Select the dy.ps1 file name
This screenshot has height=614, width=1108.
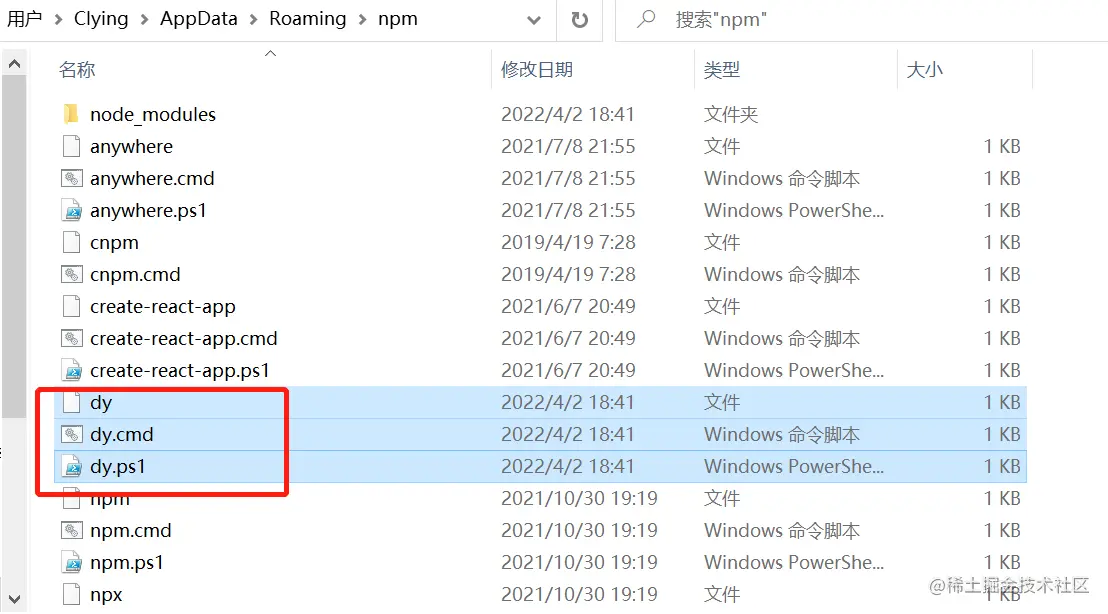click(x=117, y=466)
